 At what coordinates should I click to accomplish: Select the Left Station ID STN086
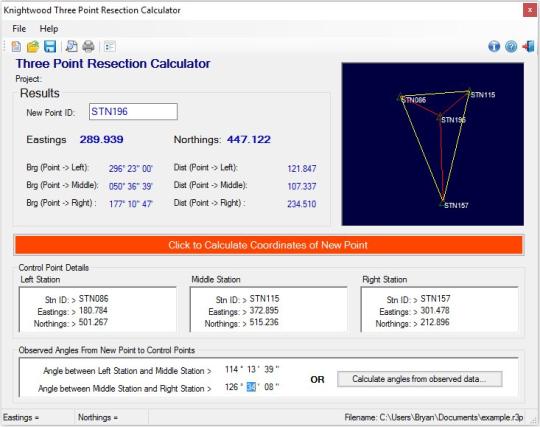click(x=93, y=299)
